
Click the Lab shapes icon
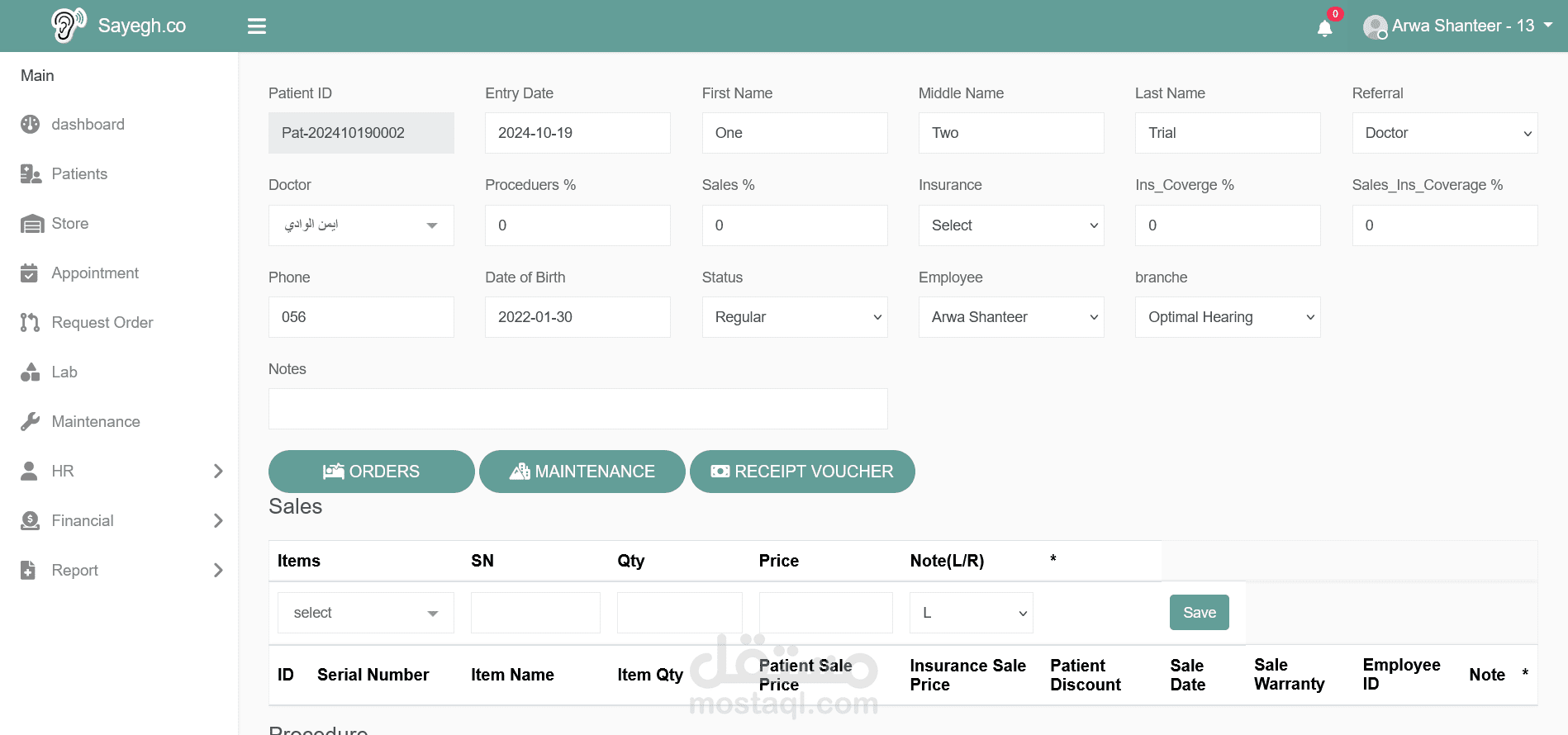(31, 372)
